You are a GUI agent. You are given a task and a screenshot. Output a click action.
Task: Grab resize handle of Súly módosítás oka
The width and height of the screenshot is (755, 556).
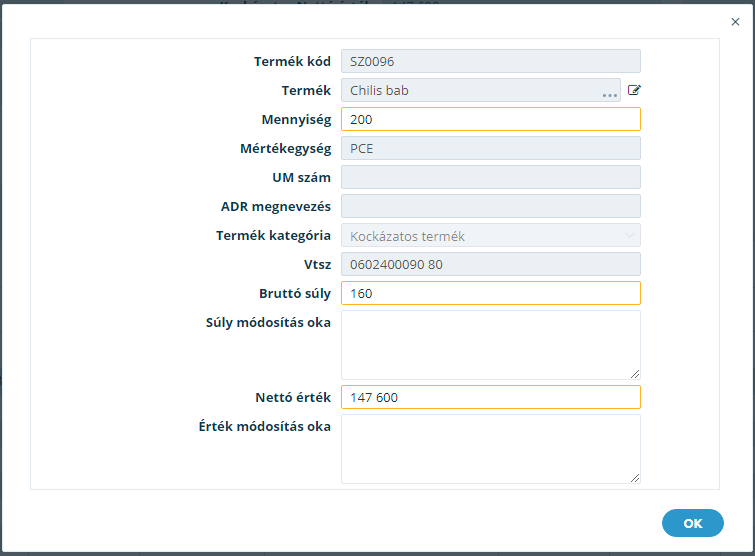coord(635,374)
